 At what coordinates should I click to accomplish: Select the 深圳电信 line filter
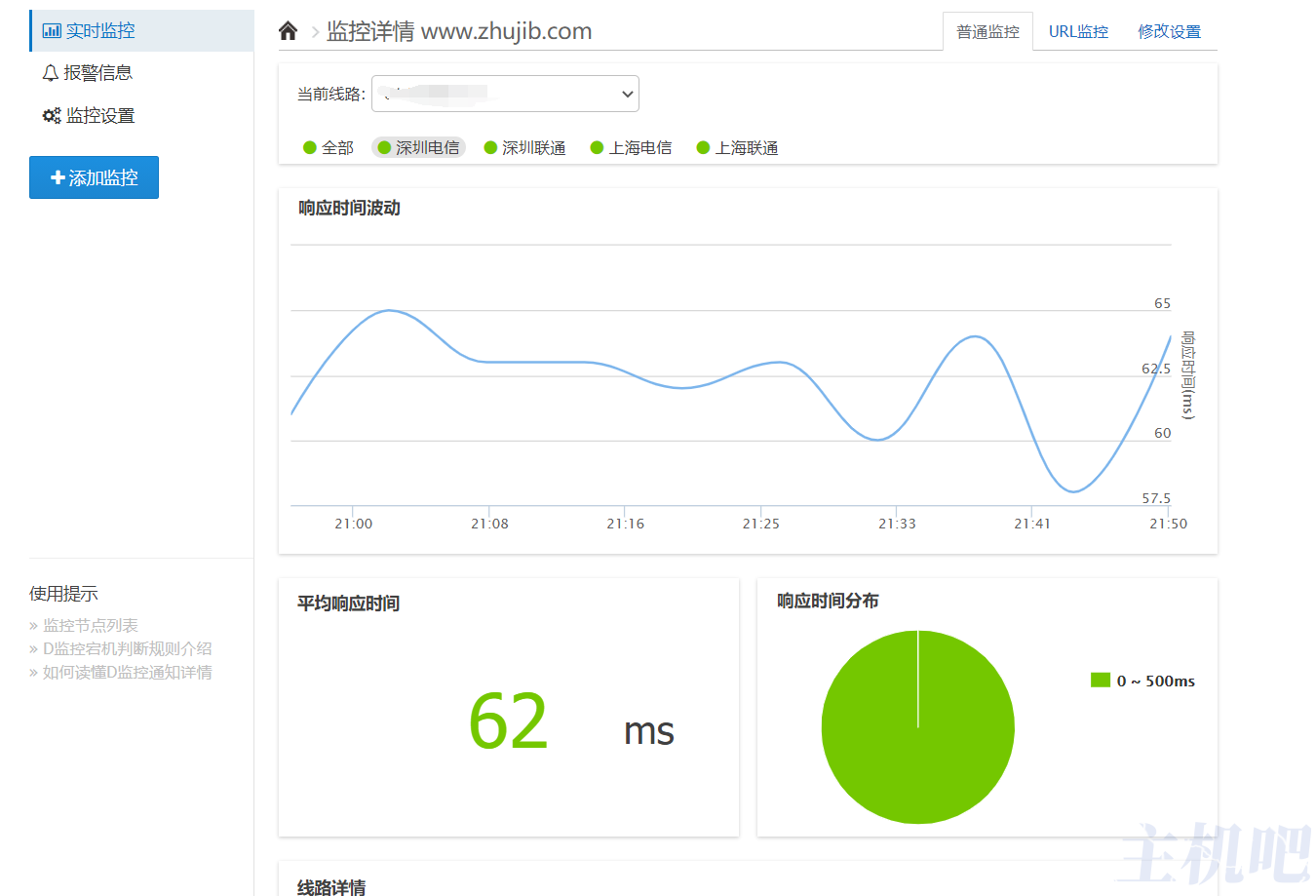pyautogui.click(x=418, y=148)
